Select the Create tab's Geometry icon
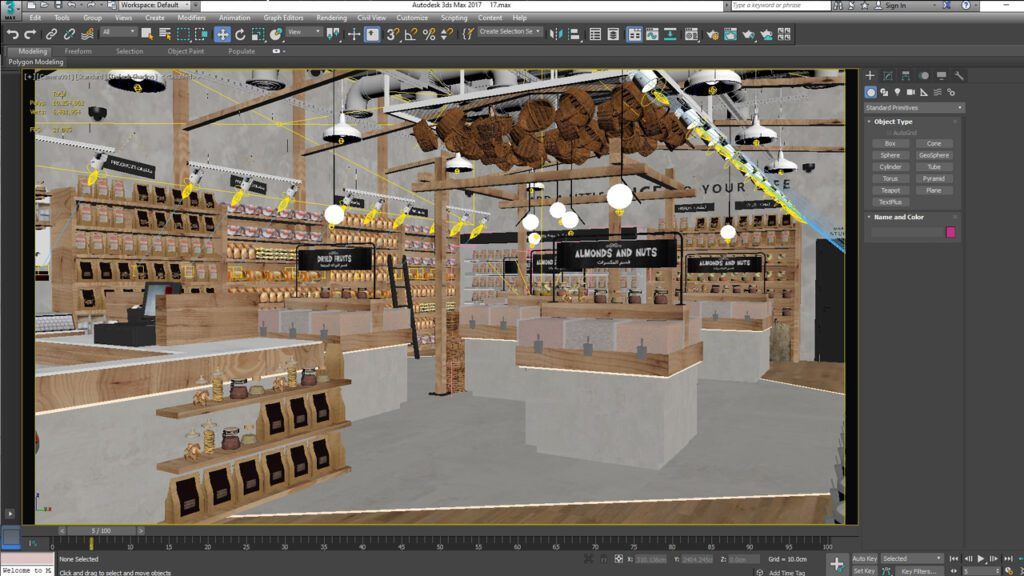Image resolution: width=1024 pixels, height=576 pixels. coord(871,92)
